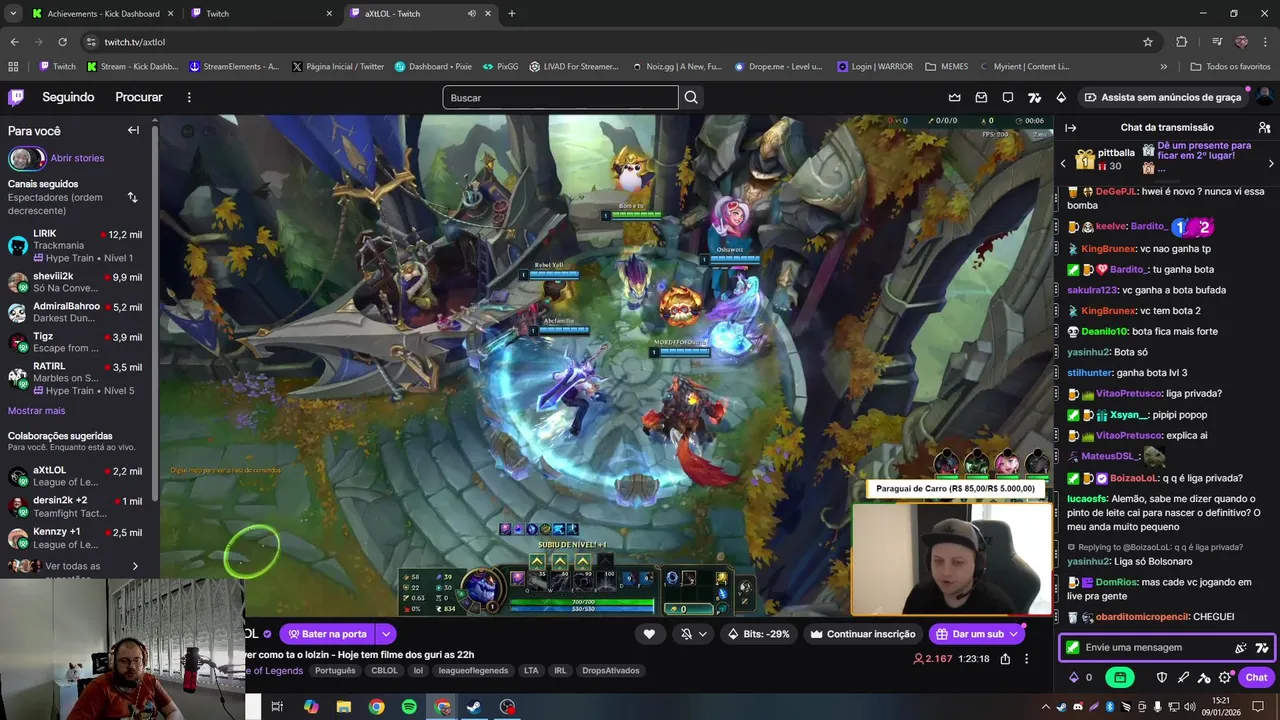The height and width of the screenshot is (720, 1280).
Task: Open the Prime loot crown icon
Action: coord(954,97)
